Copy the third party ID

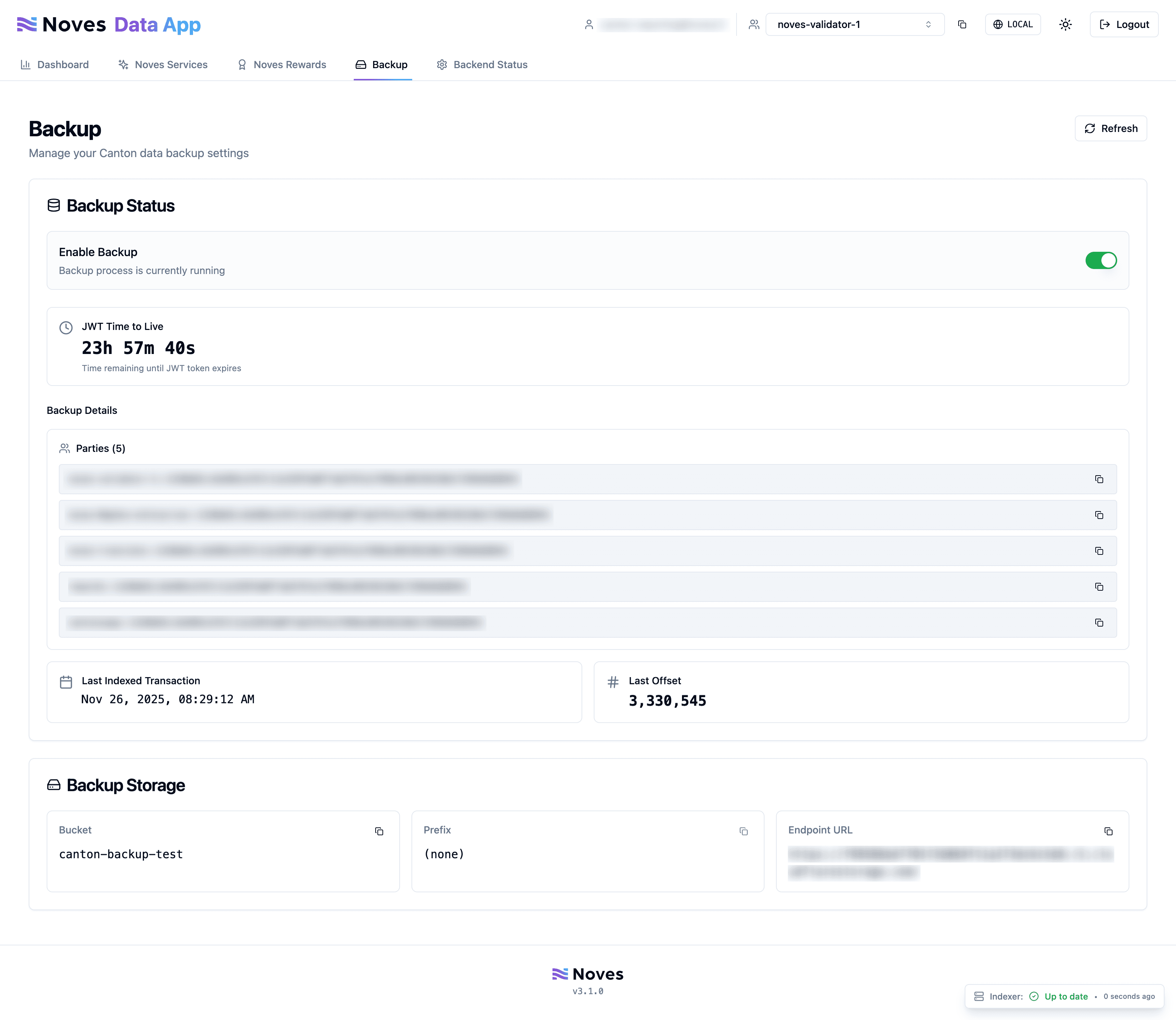[1099, 551]
